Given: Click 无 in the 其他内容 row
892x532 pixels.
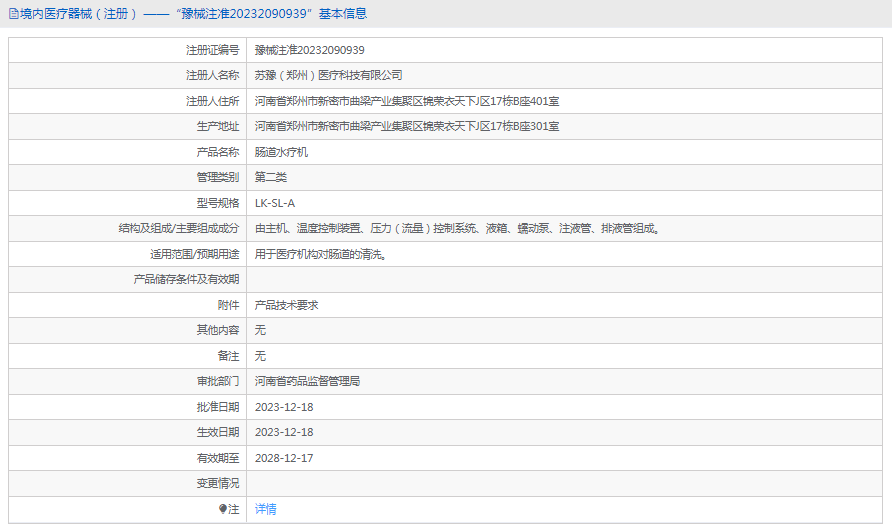Looking at the screenshot, I should coord(261,330).
